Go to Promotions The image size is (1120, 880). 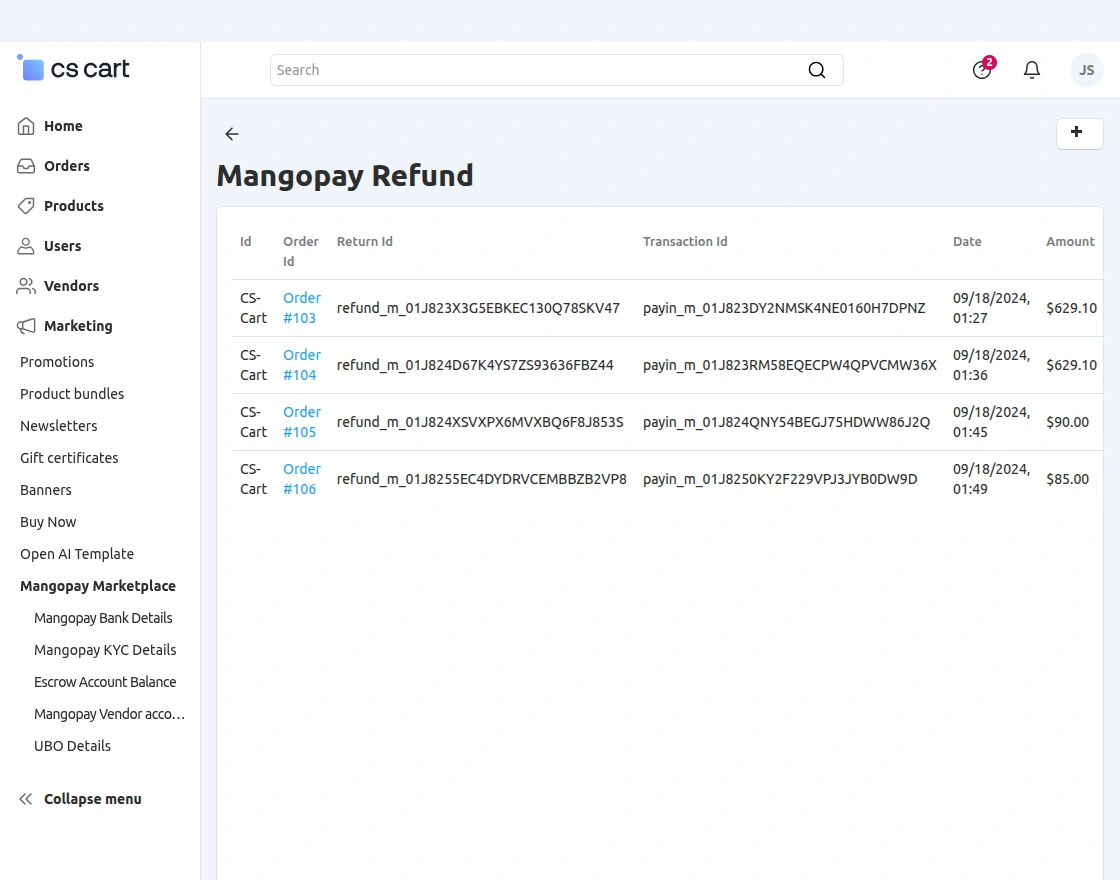pos(57,362)
